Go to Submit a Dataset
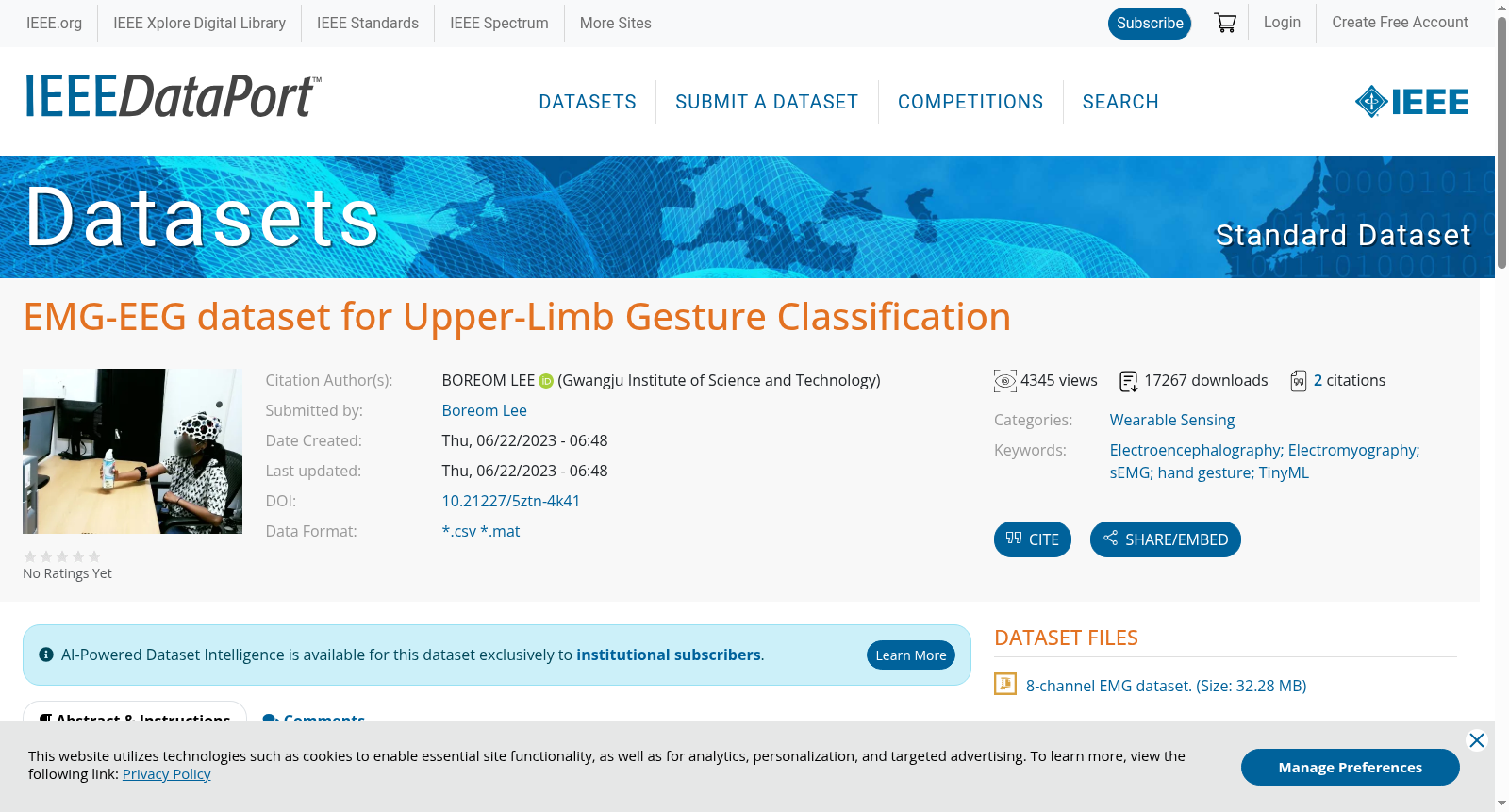The image size is (1509, 812). (x=767, y=102)
